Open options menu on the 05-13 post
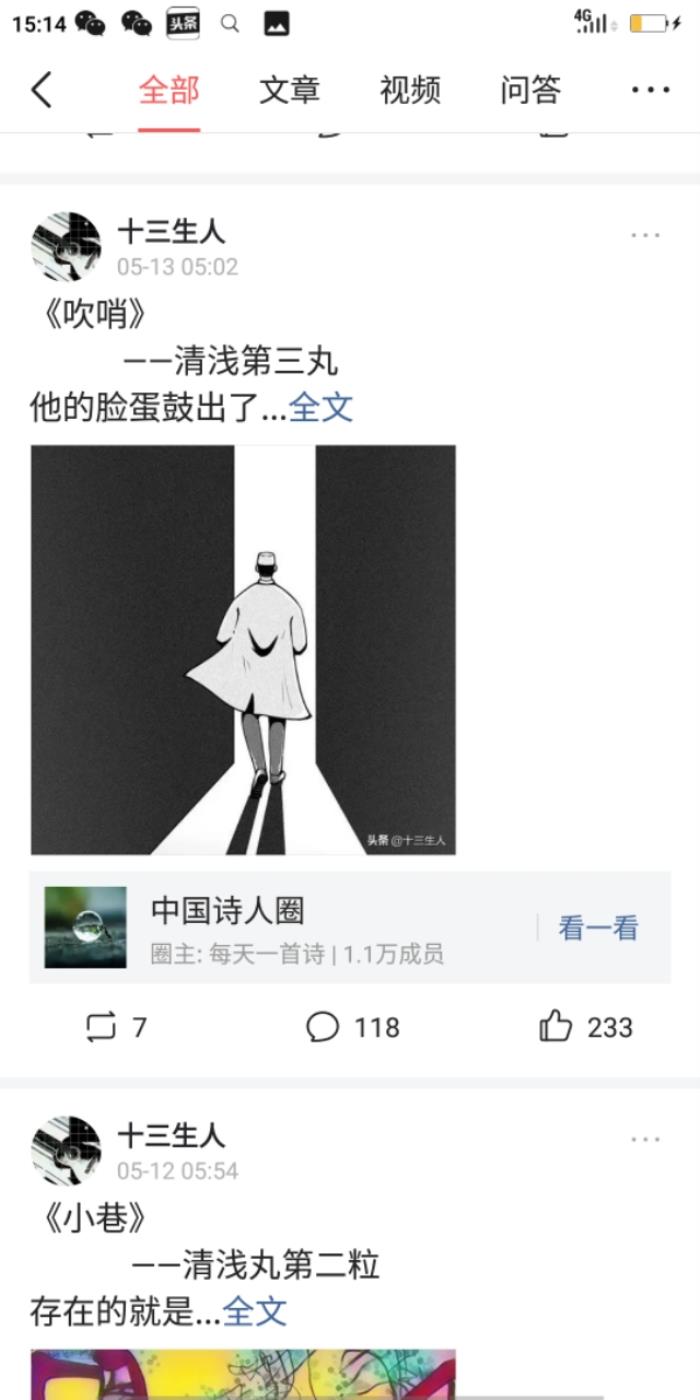Screen dimensions: 700x1400 [645, 235]
